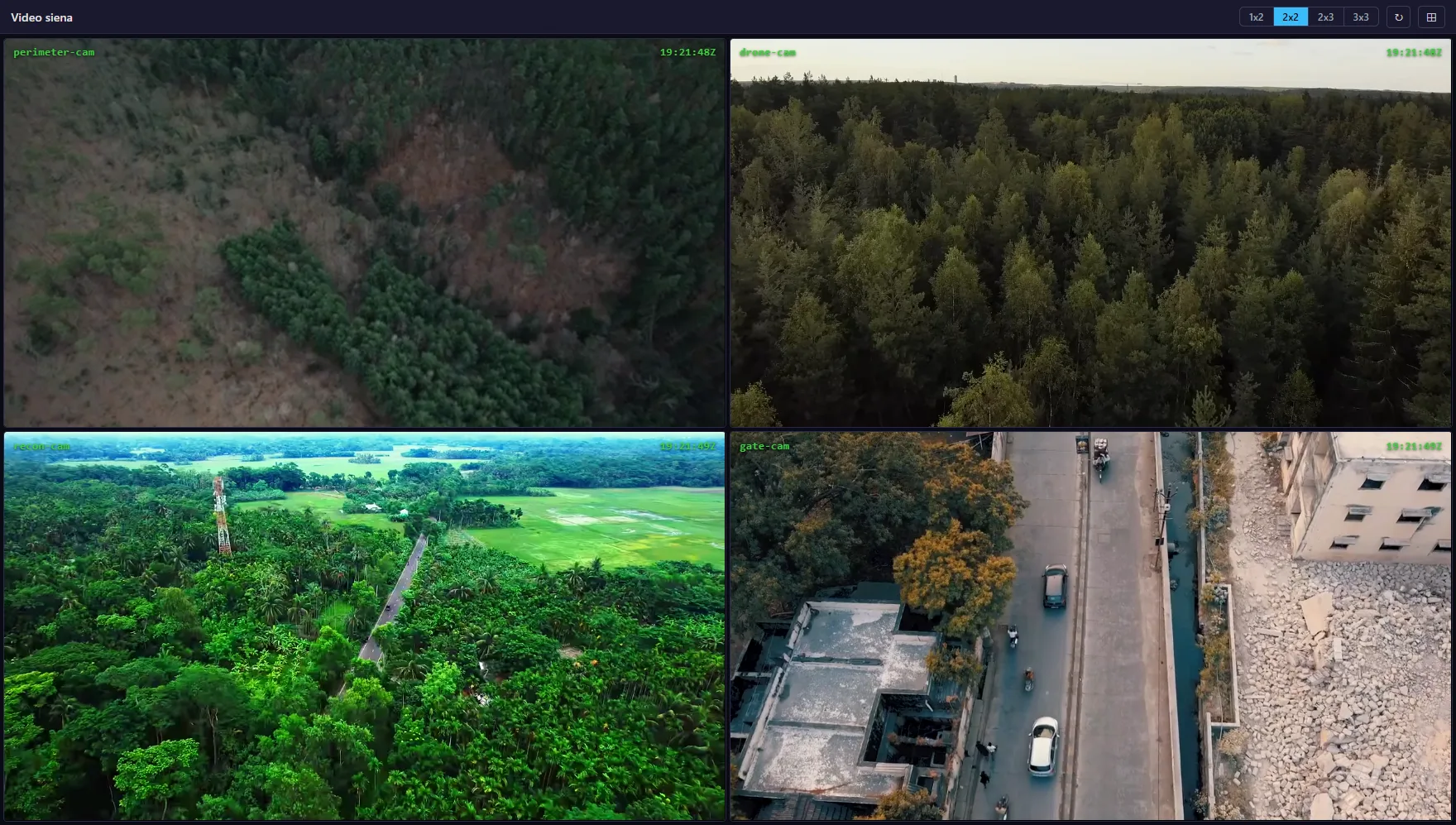Open the gate-cam street feed
This screenshot has width=1456, height=825.
[1090, 626]
